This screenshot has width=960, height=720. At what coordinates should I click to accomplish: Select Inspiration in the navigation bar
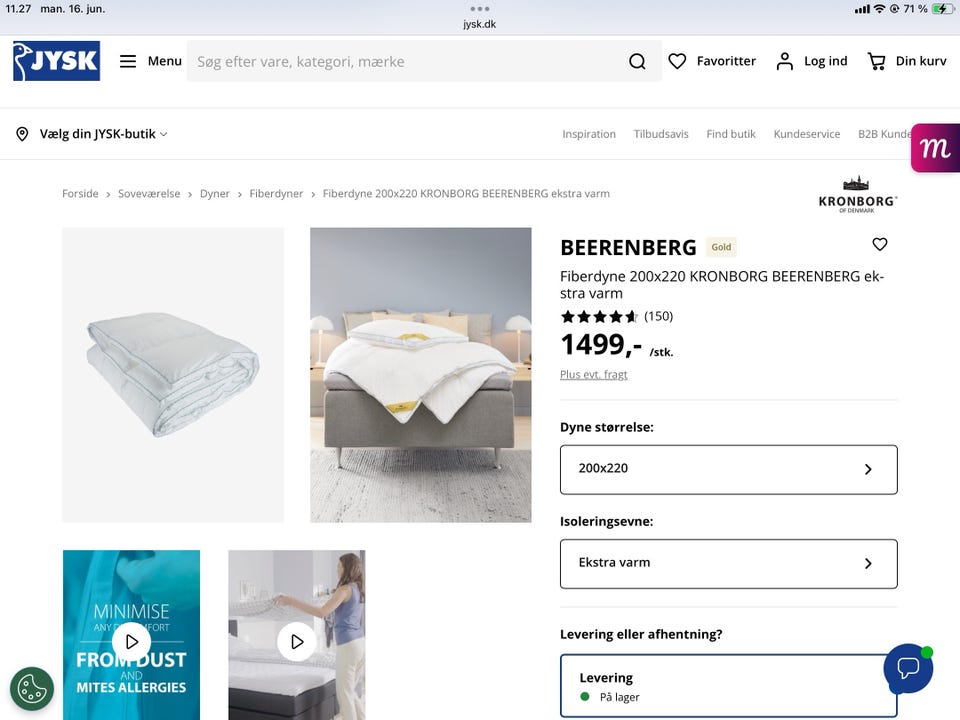(589, 133)
